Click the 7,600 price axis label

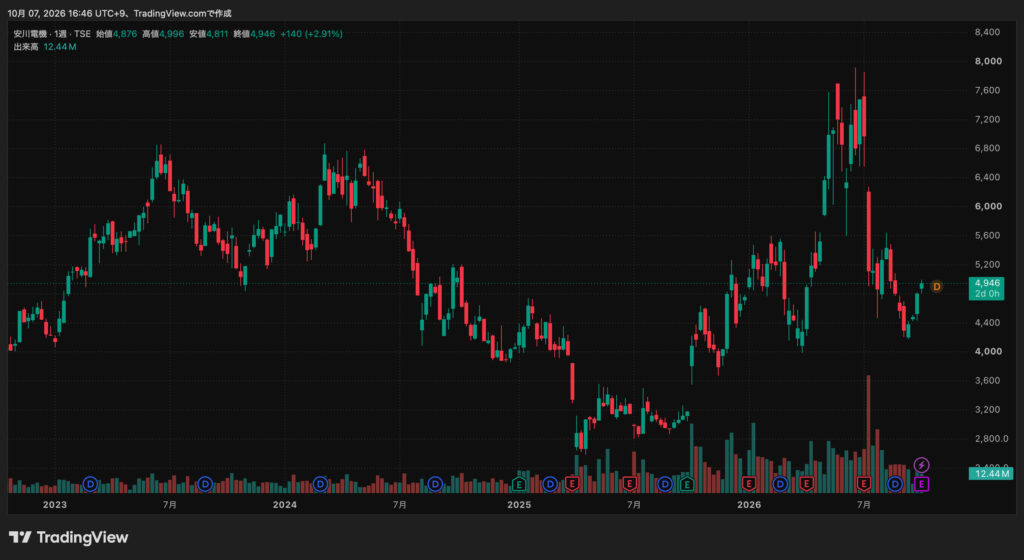(x=987, y=90)
